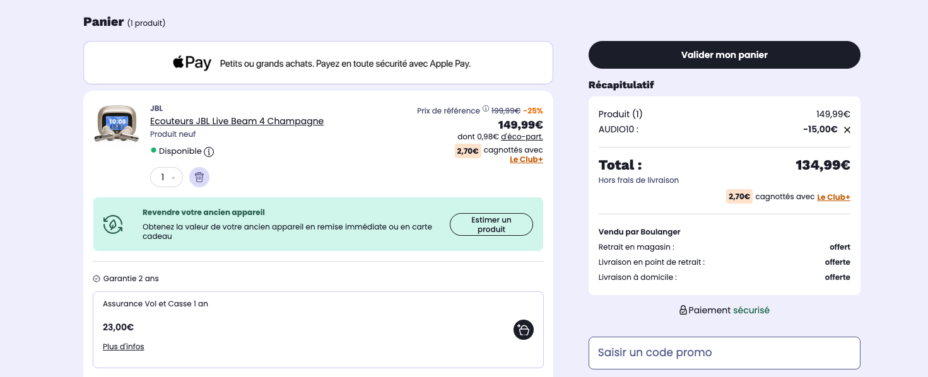The image size is (928, 377).
Task: Click the Apple Pay logo
Action: (192, 63)
